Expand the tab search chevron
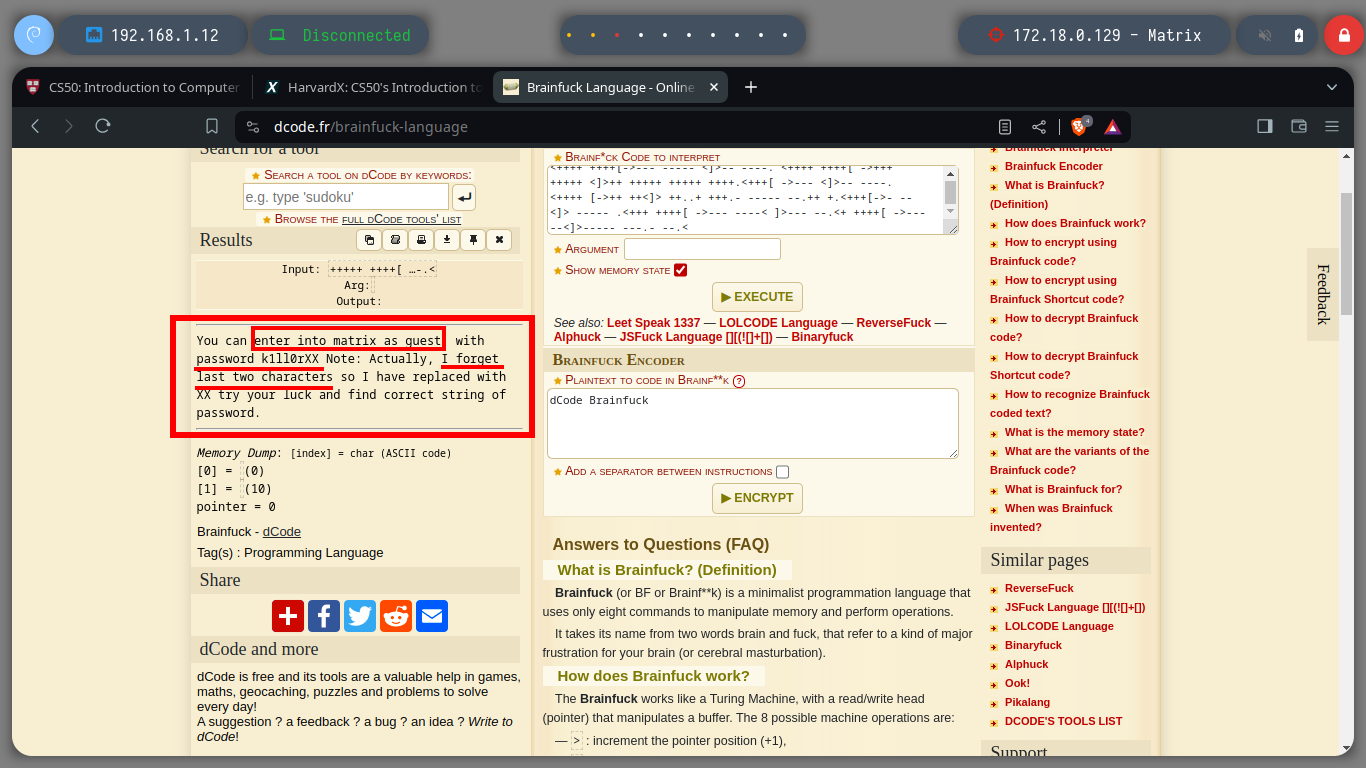1366x768 pixels. point(1332,87)
